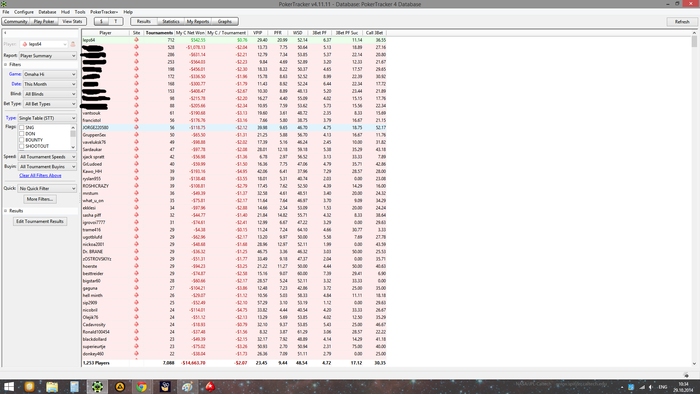Open Quick filter No Quick Filter dropdown
Viewport: 700px width, 394px height.
tap(47, 188)
